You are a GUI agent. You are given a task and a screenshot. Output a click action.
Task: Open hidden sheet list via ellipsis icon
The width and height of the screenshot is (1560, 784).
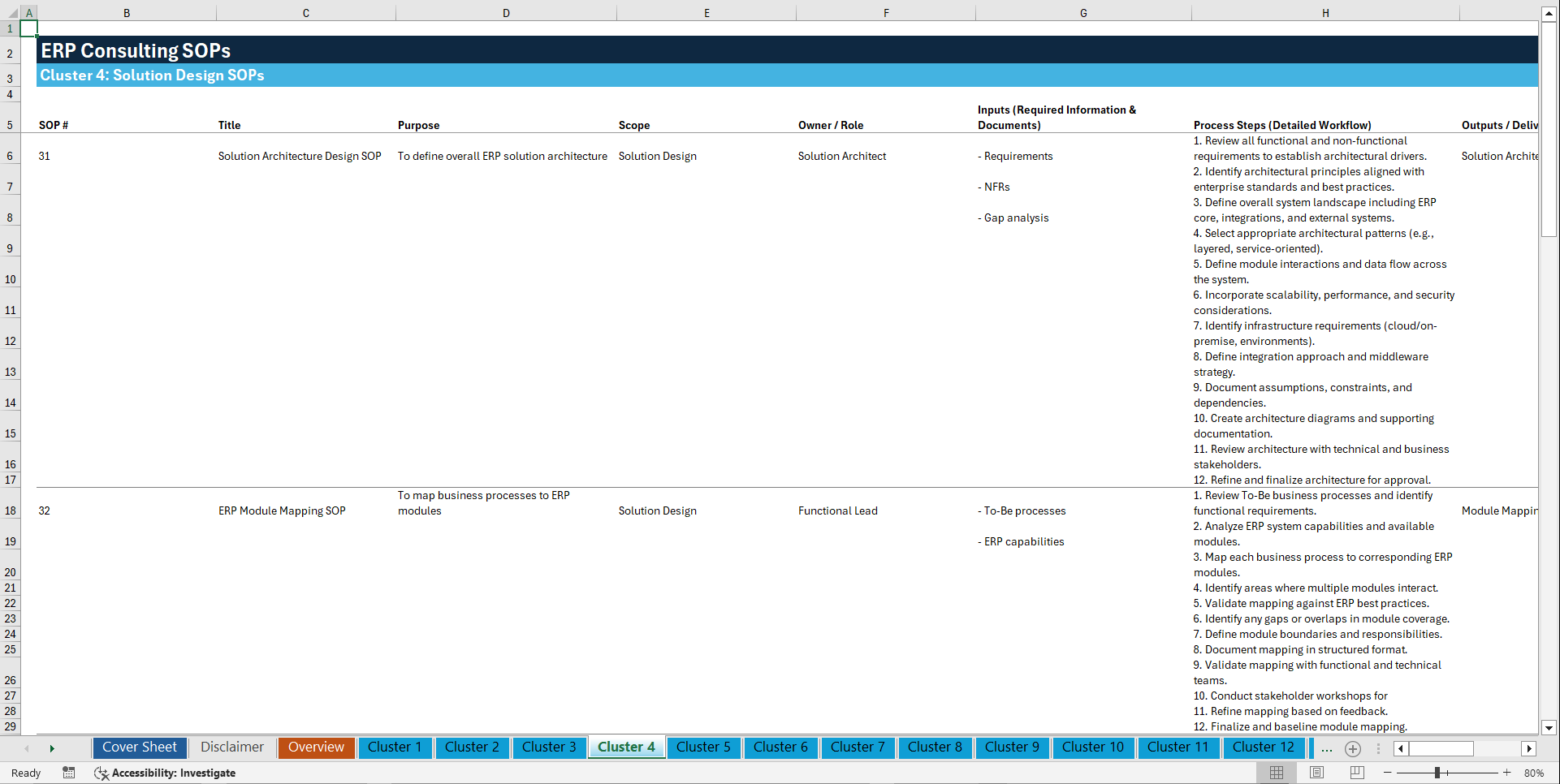[1326, 749]
